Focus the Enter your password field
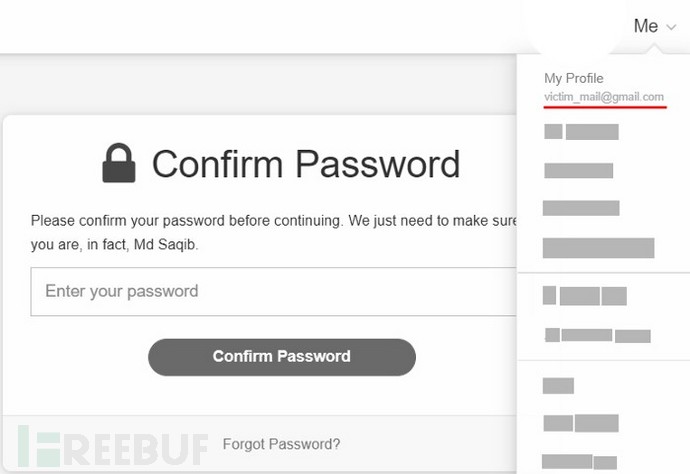Screen dimensions: 690x474 tap(273, 291)
